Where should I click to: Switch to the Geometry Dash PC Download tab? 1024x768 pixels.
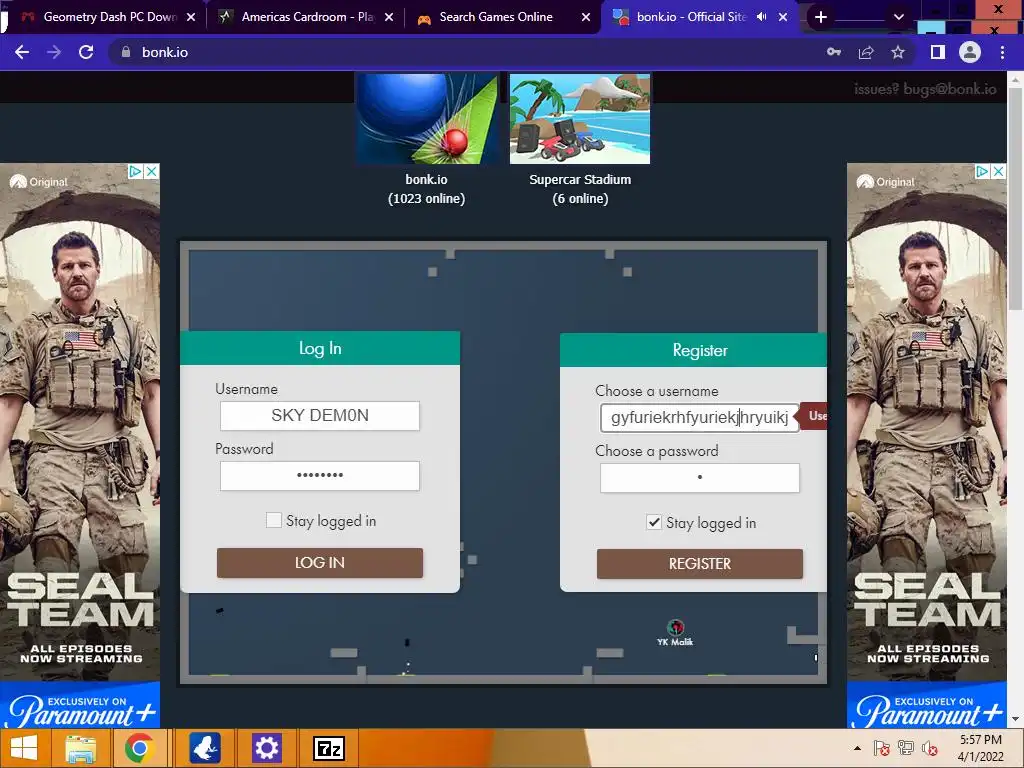point(109,17)
